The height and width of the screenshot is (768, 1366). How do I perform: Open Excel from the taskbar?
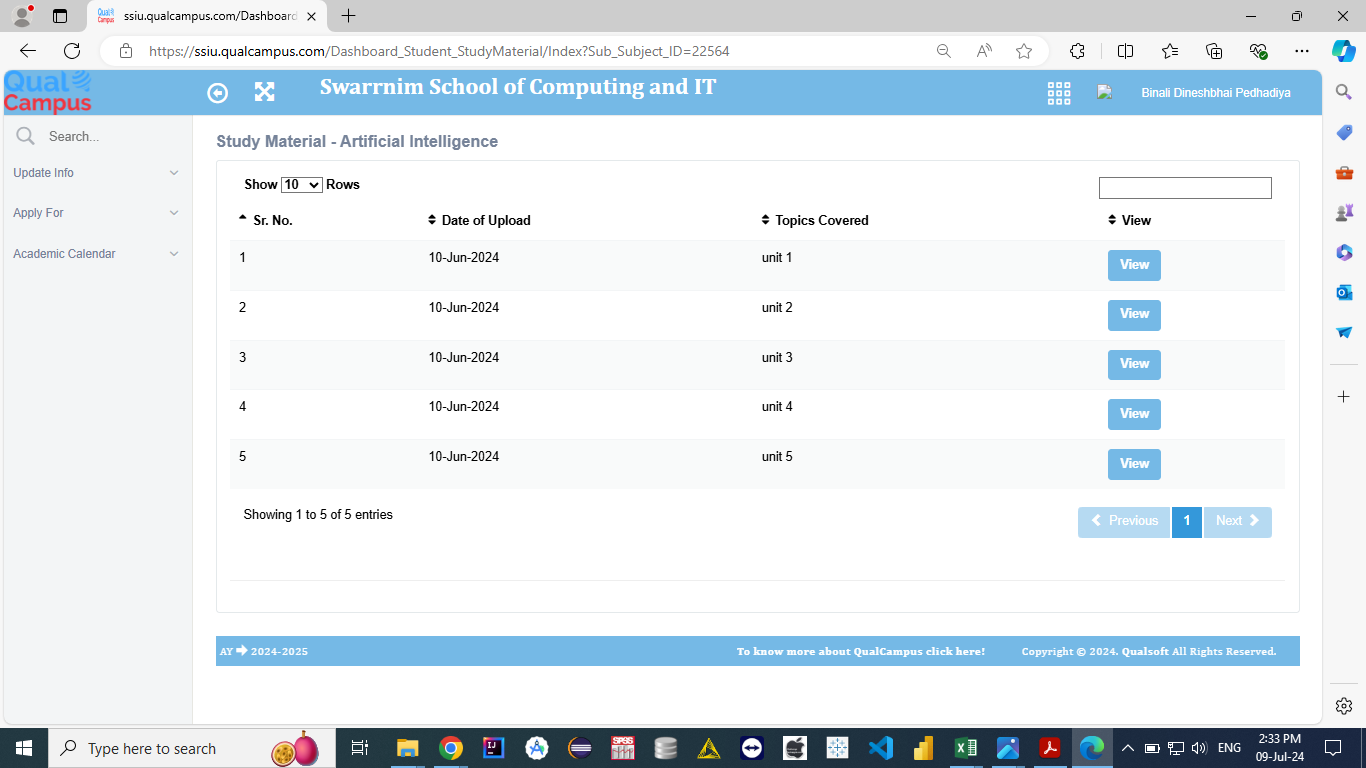[x=965, y=748]
